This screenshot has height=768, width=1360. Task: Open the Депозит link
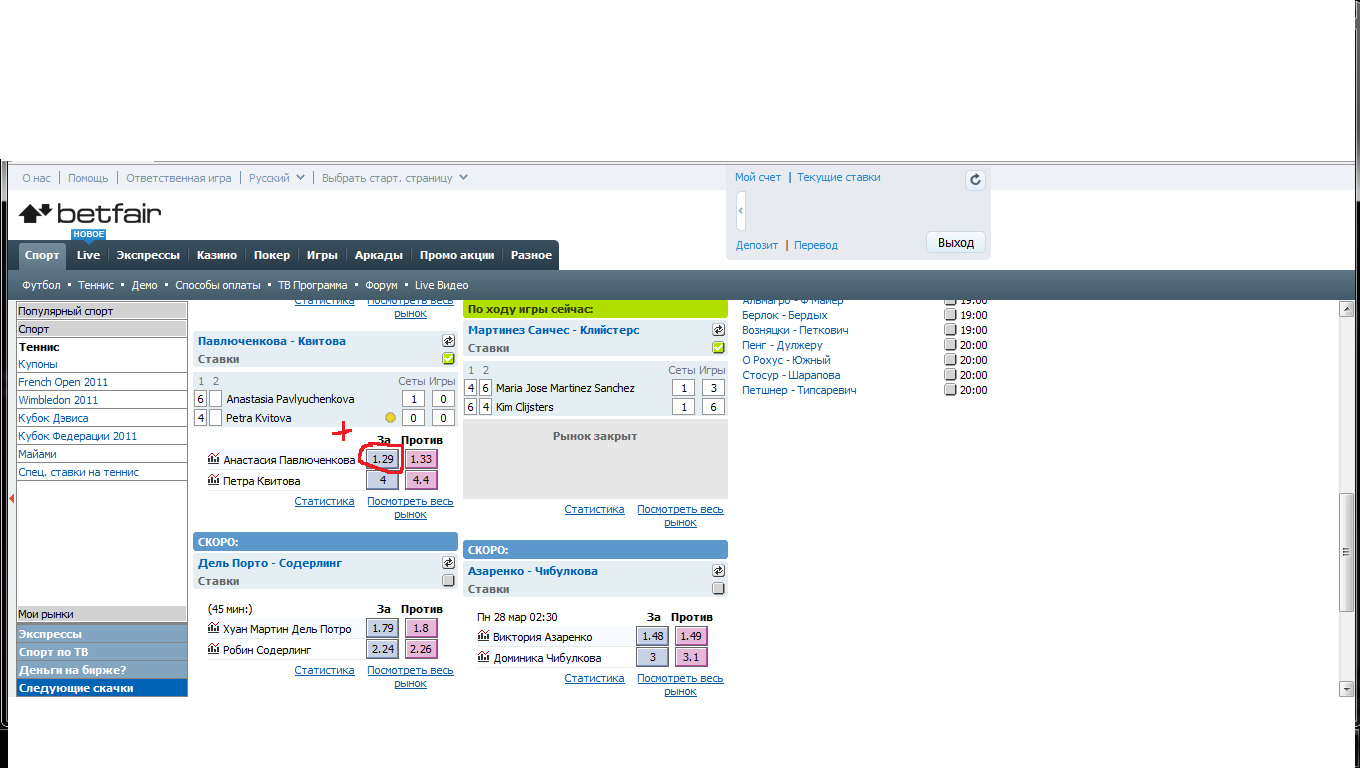click(x=757, y=245)
